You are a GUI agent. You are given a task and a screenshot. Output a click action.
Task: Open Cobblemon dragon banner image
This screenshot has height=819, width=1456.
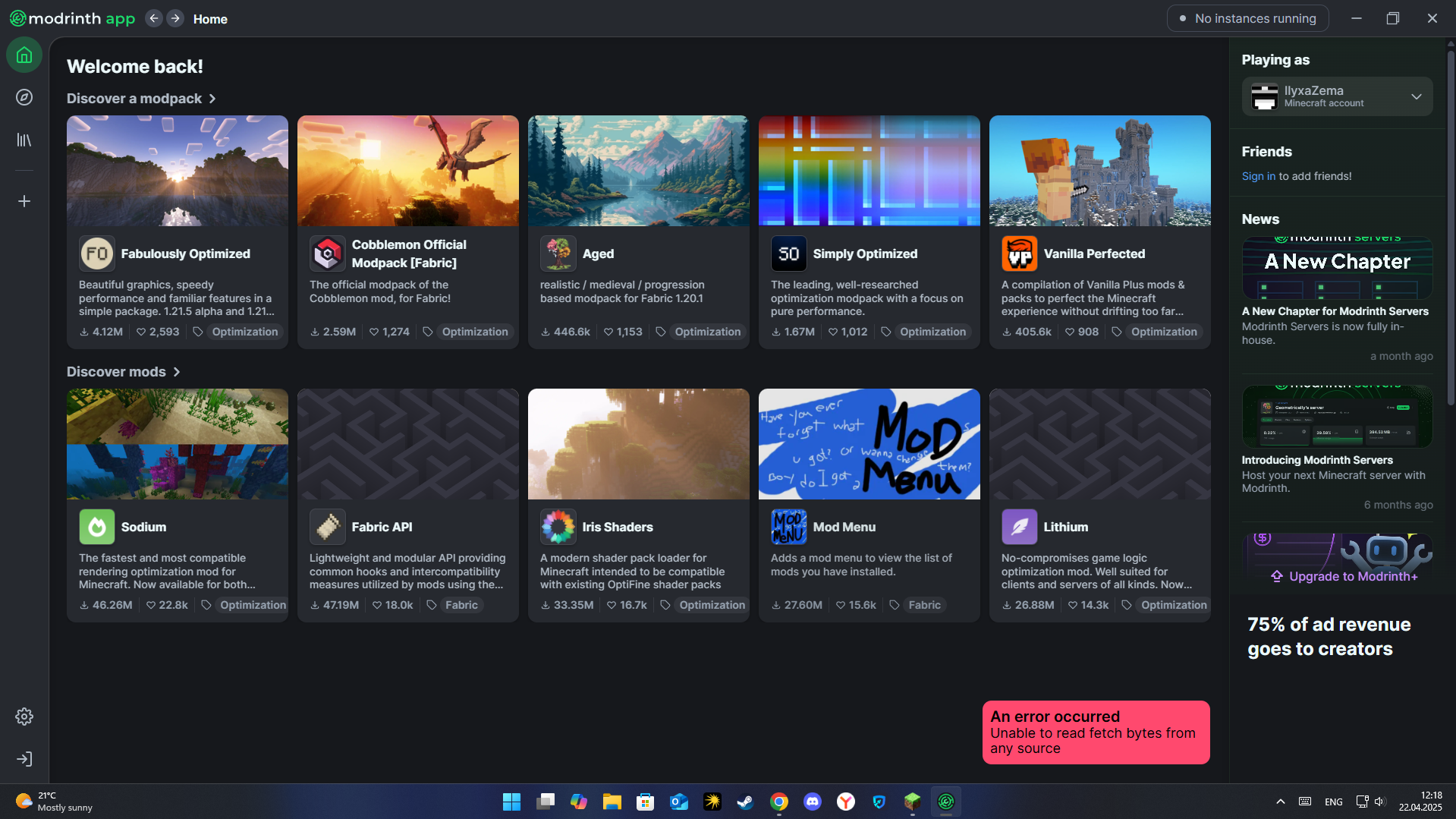pyautogui.click(x=408, y=171)
